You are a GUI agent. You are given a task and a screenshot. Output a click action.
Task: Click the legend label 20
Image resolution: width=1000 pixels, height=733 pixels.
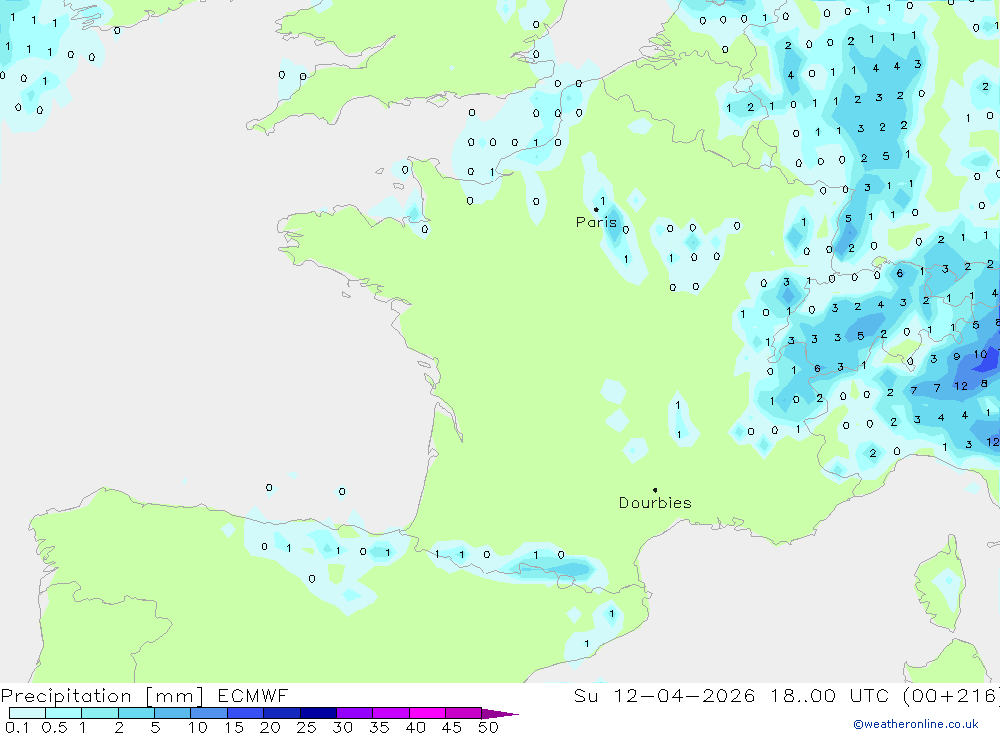coord(270,727)
